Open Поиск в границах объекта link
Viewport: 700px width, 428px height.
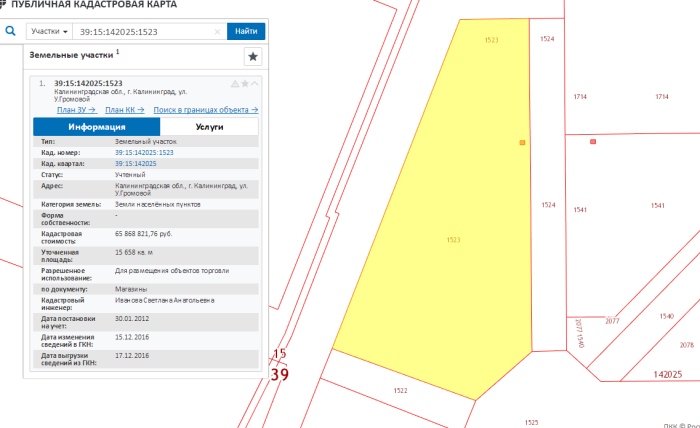(x=206, y=110)
